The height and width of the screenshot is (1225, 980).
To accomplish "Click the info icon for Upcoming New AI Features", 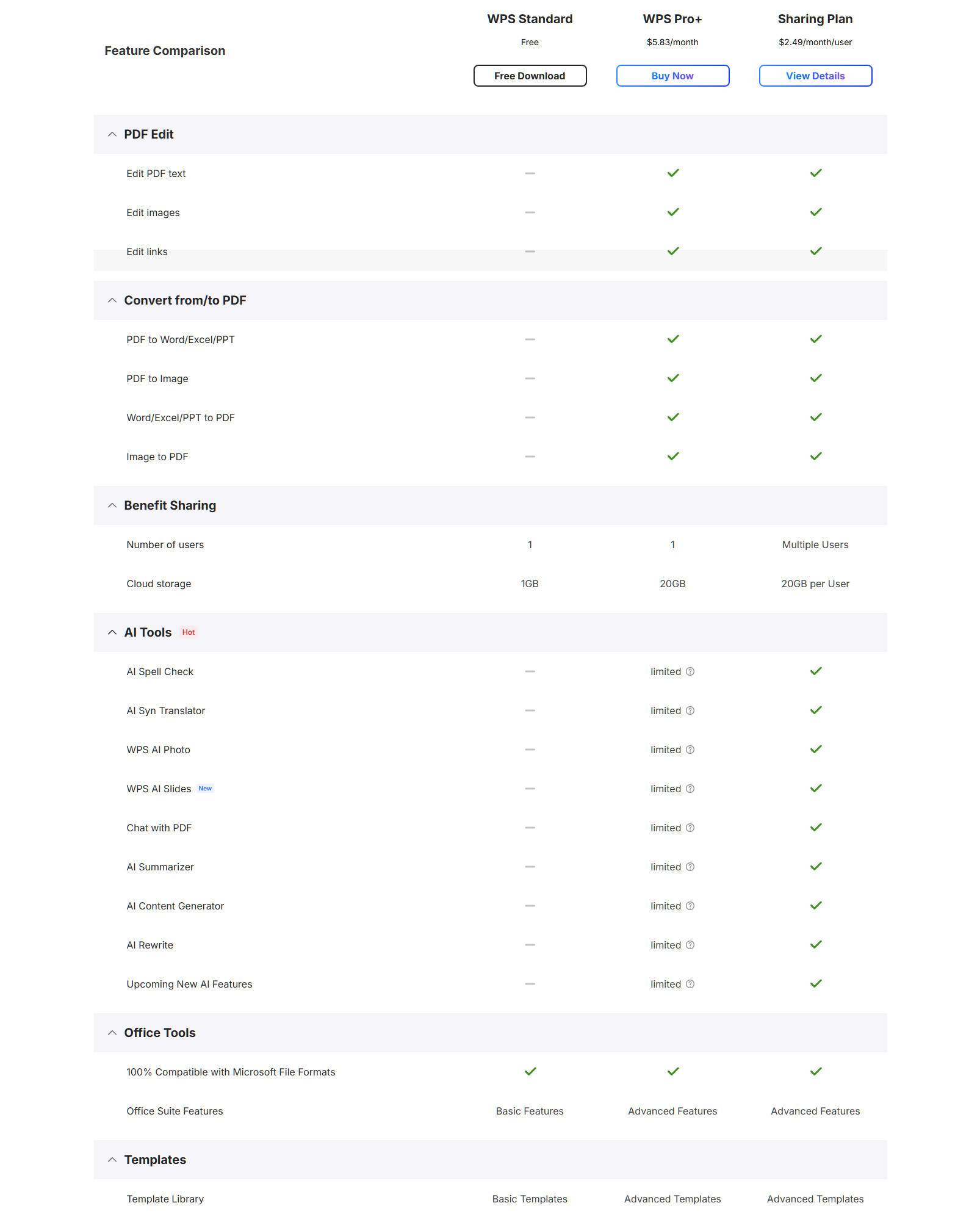I will coord(690,984).
